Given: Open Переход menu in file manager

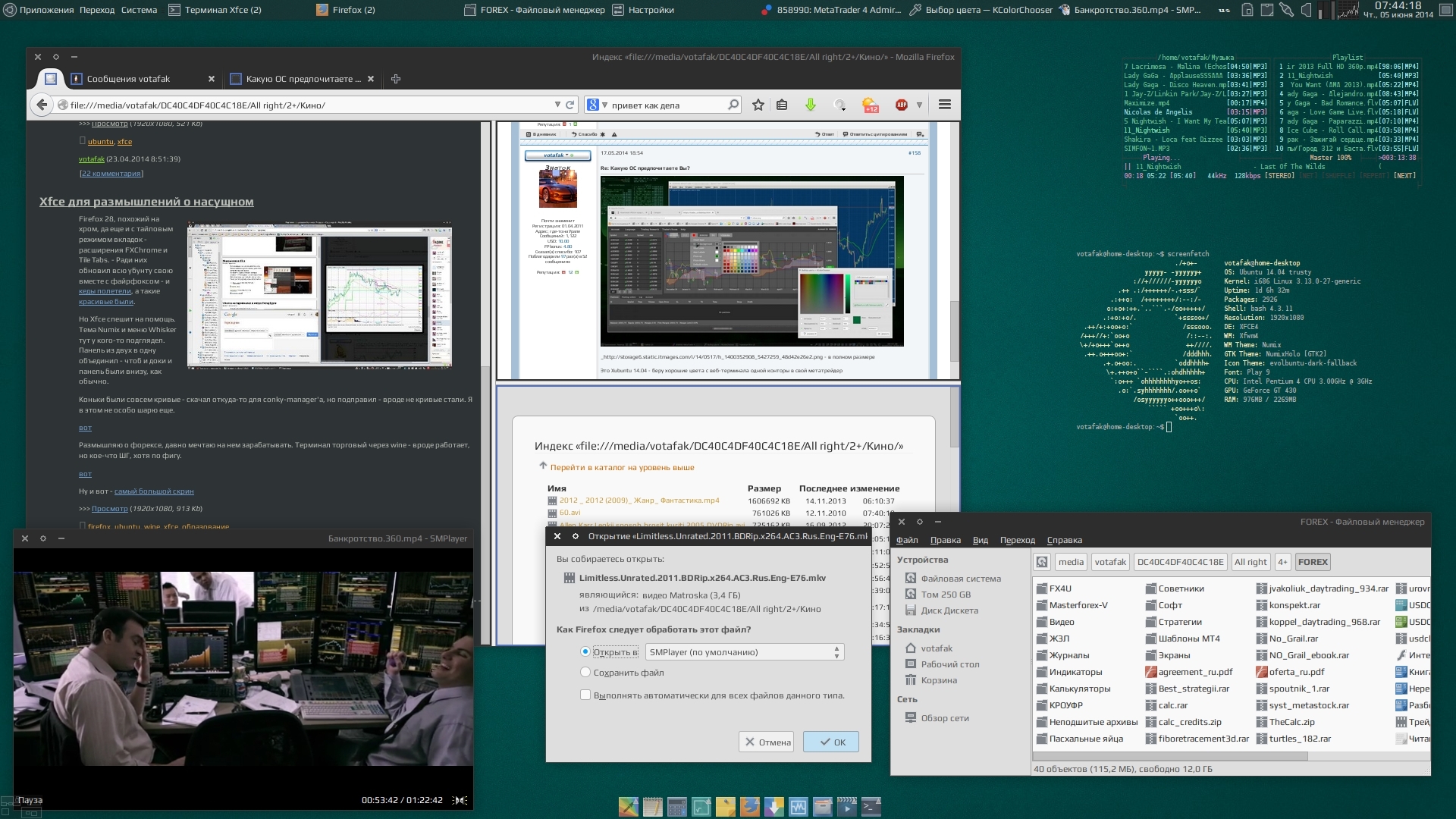Looking at the screenshot, I should pos(1017,540).
